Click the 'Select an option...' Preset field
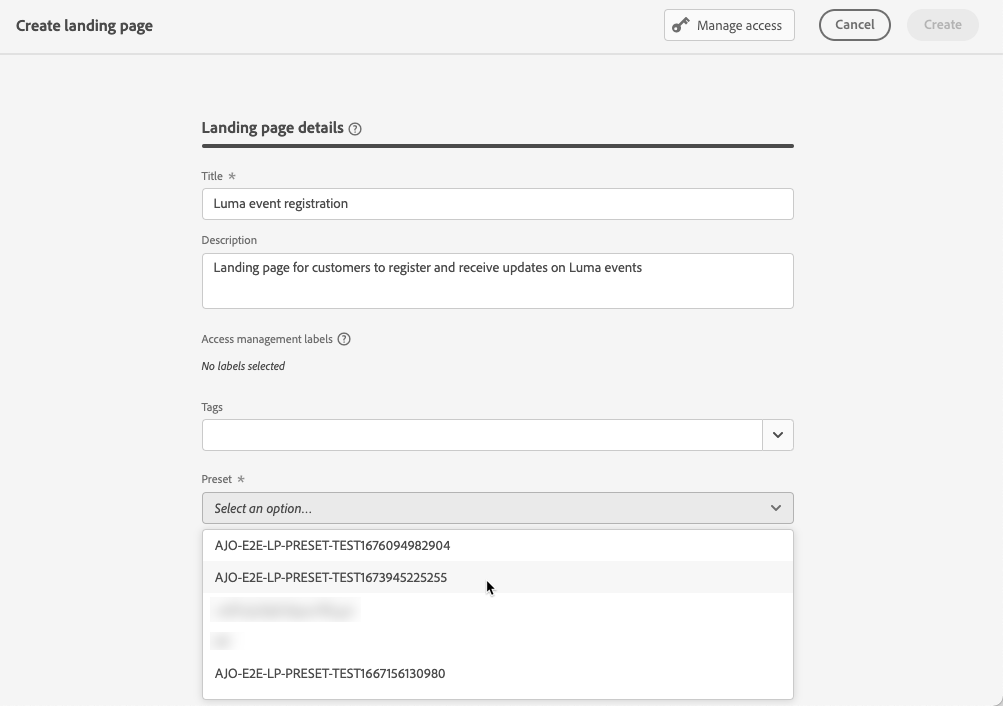 pyautogui.click(x=480, y=508)
